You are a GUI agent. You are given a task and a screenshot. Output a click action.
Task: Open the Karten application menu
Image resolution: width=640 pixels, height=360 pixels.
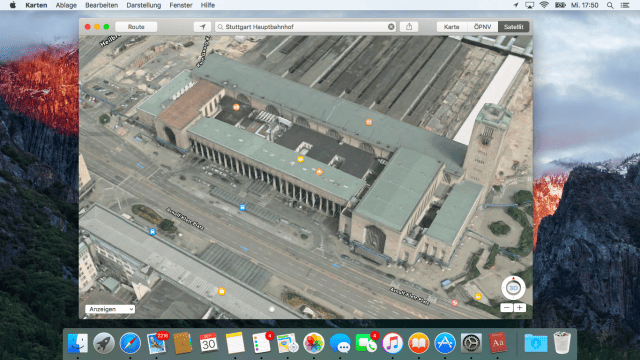[36, 5]
